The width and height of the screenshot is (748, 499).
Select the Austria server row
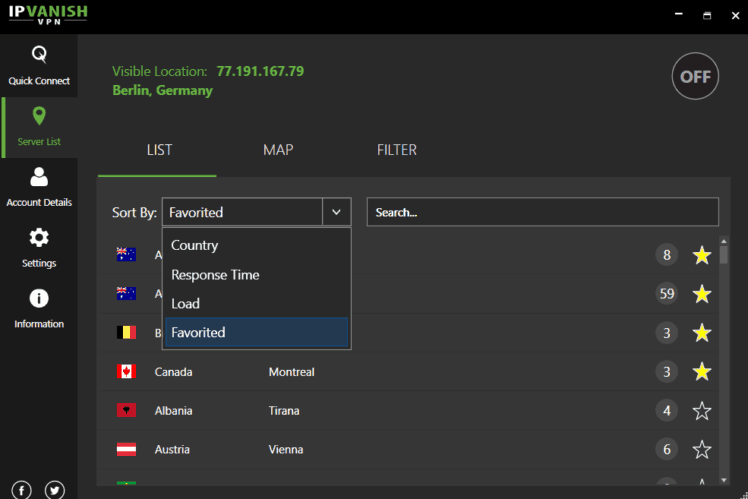click(408, 449)
